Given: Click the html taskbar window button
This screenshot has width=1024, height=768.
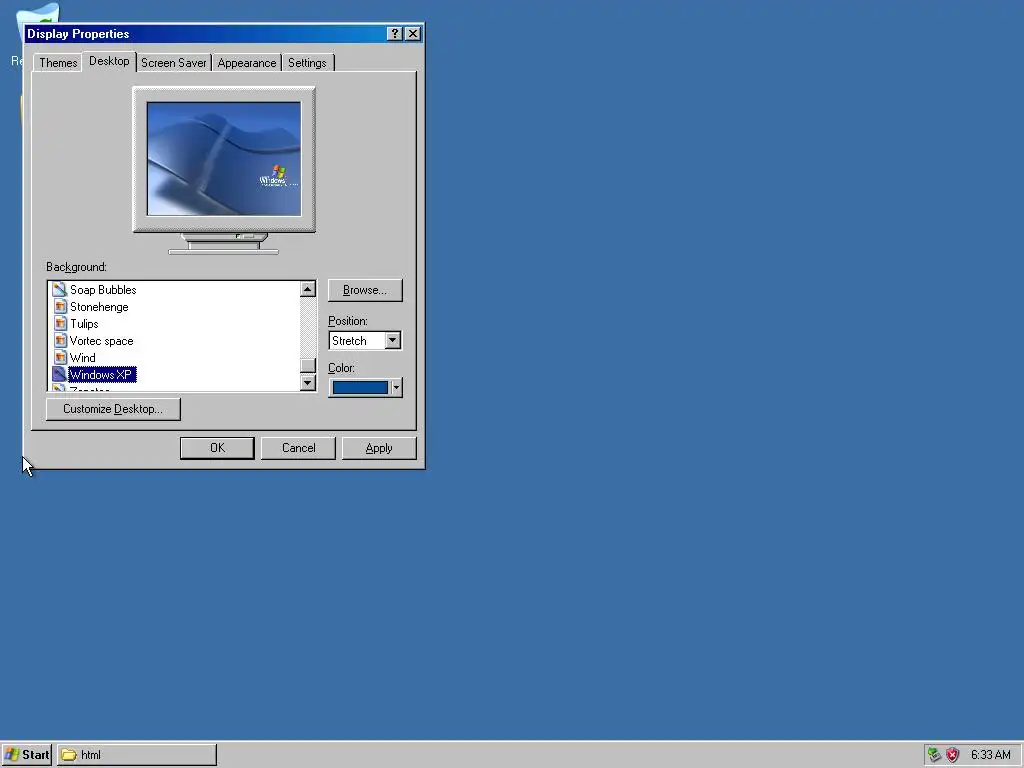Looking at the screenshot, I should coord(137,755).
